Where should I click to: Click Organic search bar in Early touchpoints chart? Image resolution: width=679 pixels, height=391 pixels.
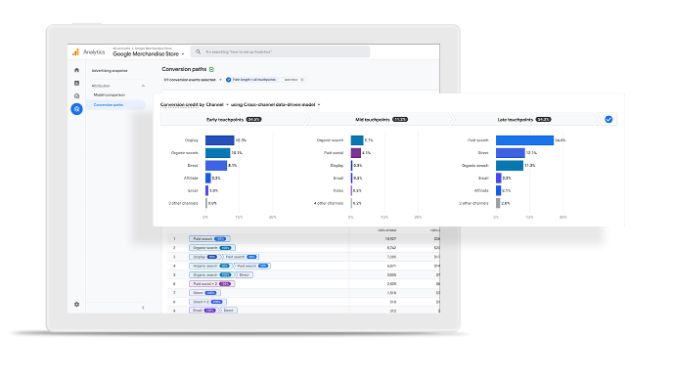coord(217,153)
